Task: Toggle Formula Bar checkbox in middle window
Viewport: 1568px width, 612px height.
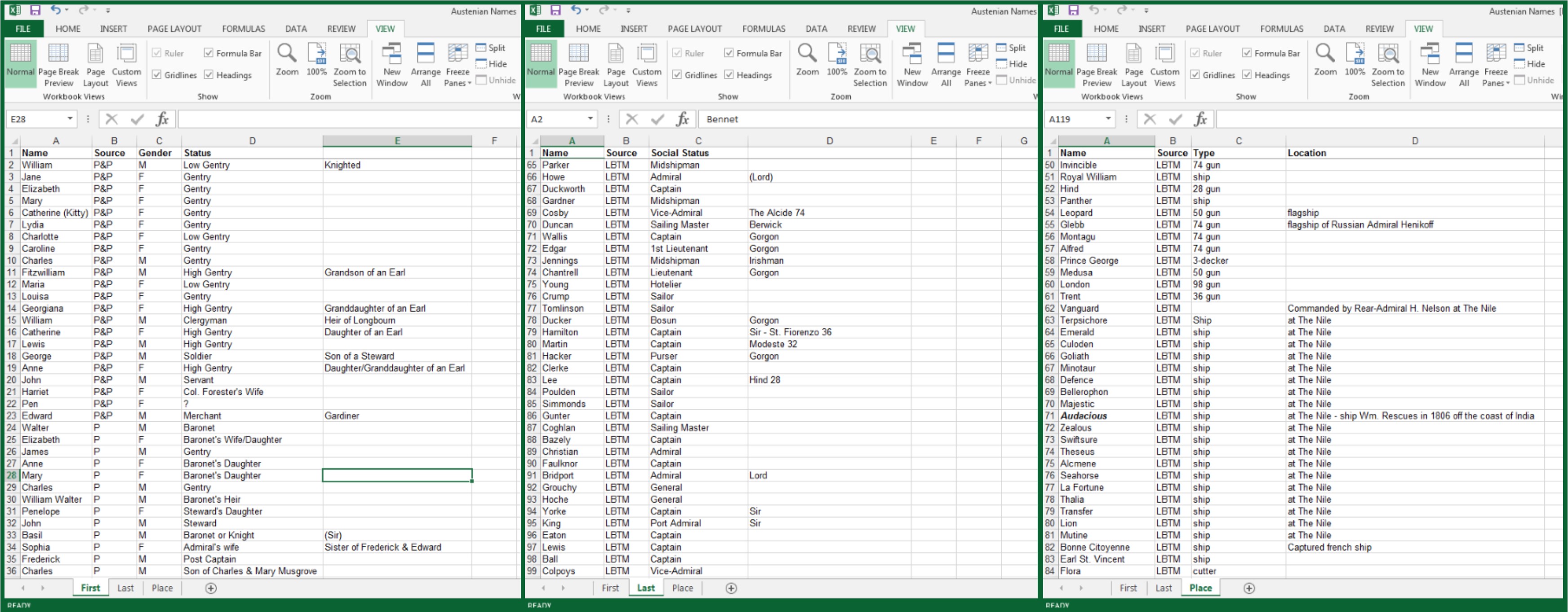Action: tap(728, 54)
